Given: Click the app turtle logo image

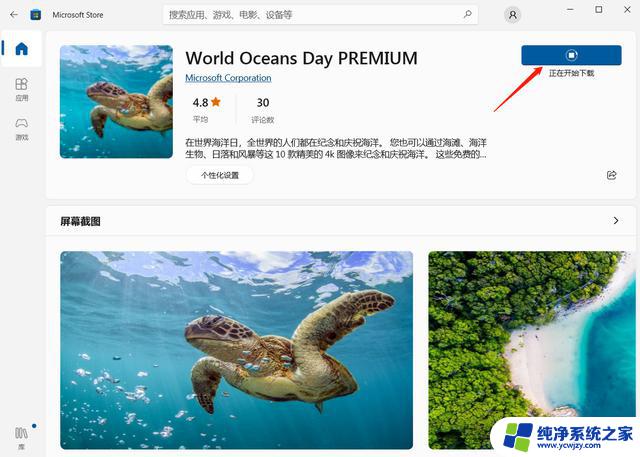Looking at the screenshot, I should [116, 102].
